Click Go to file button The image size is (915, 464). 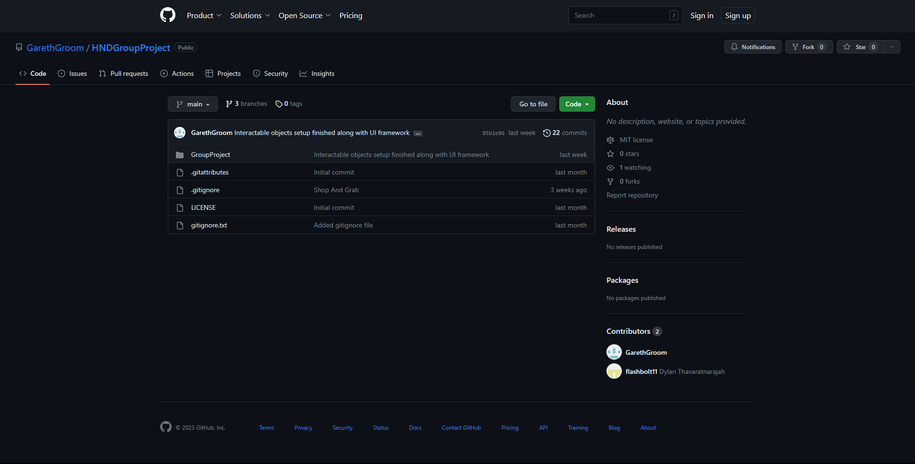(533, 104)
